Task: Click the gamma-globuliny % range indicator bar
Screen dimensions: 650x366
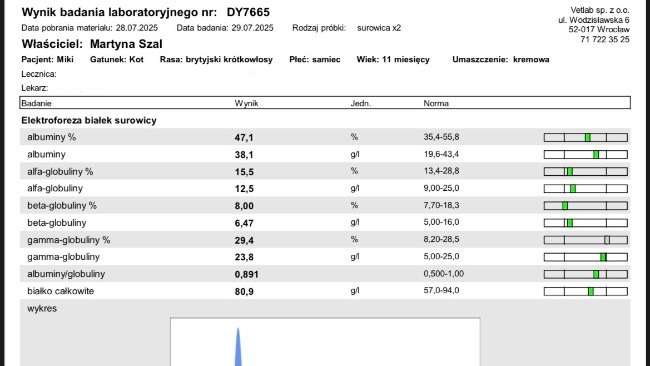Action: [x=586, y=240]
